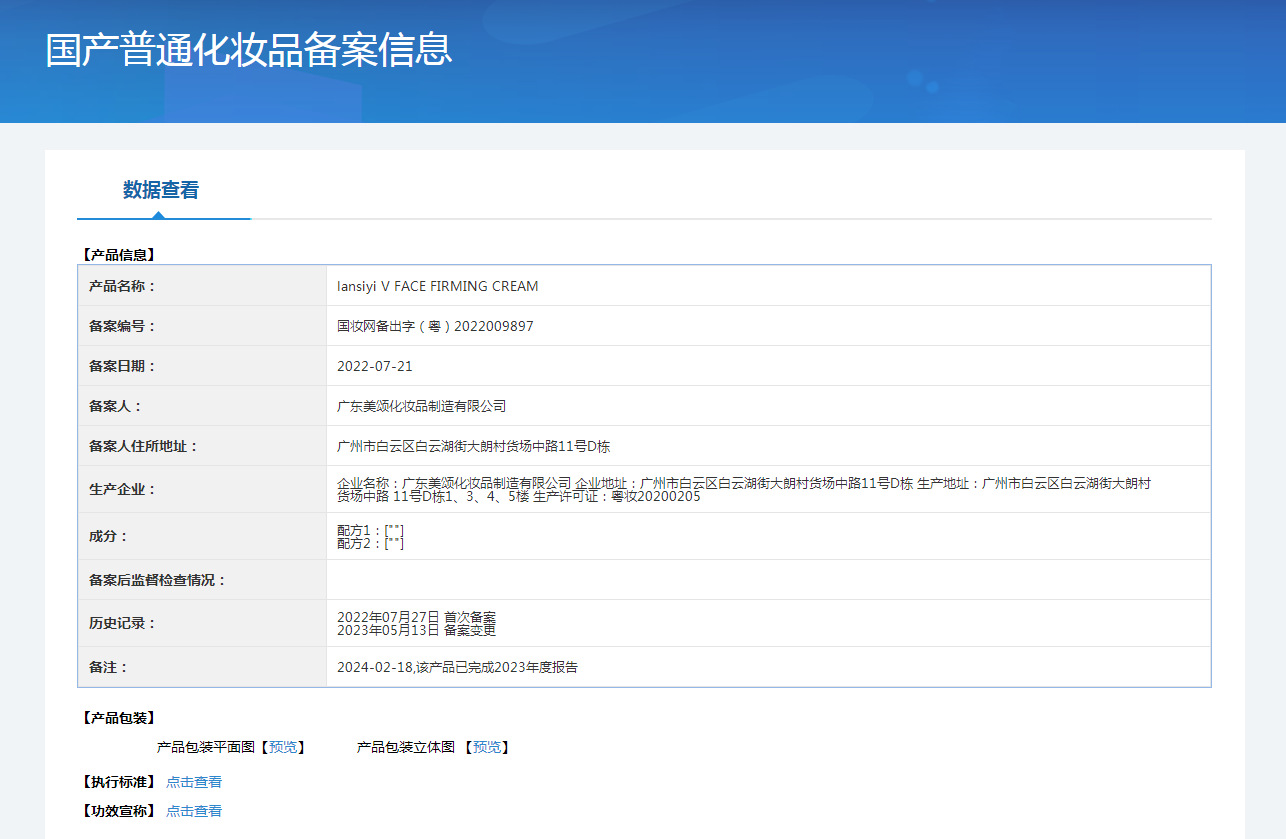Click the 产品包装立体图 label text
The image size is (1286, 839).
[406, 747]
